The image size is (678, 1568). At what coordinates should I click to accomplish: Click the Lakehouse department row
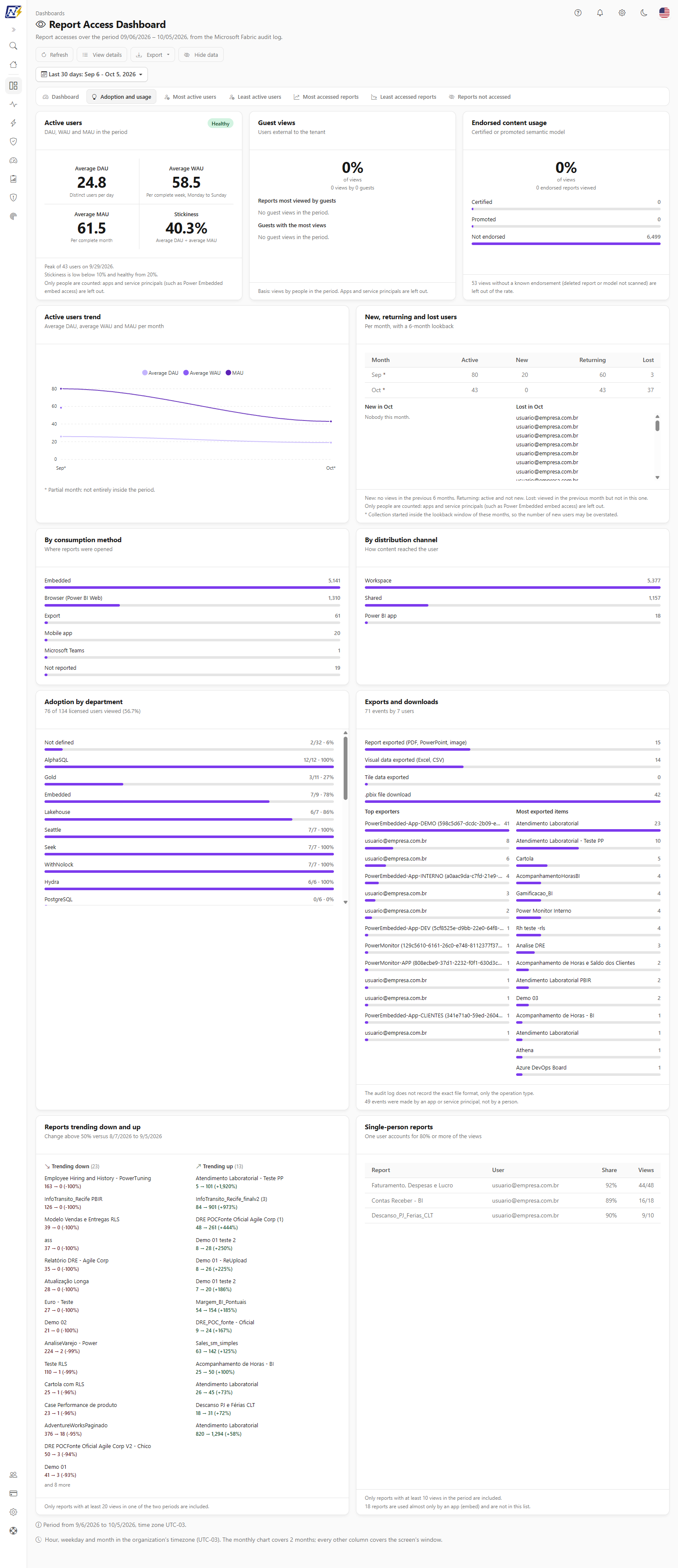tap(189, 815)
